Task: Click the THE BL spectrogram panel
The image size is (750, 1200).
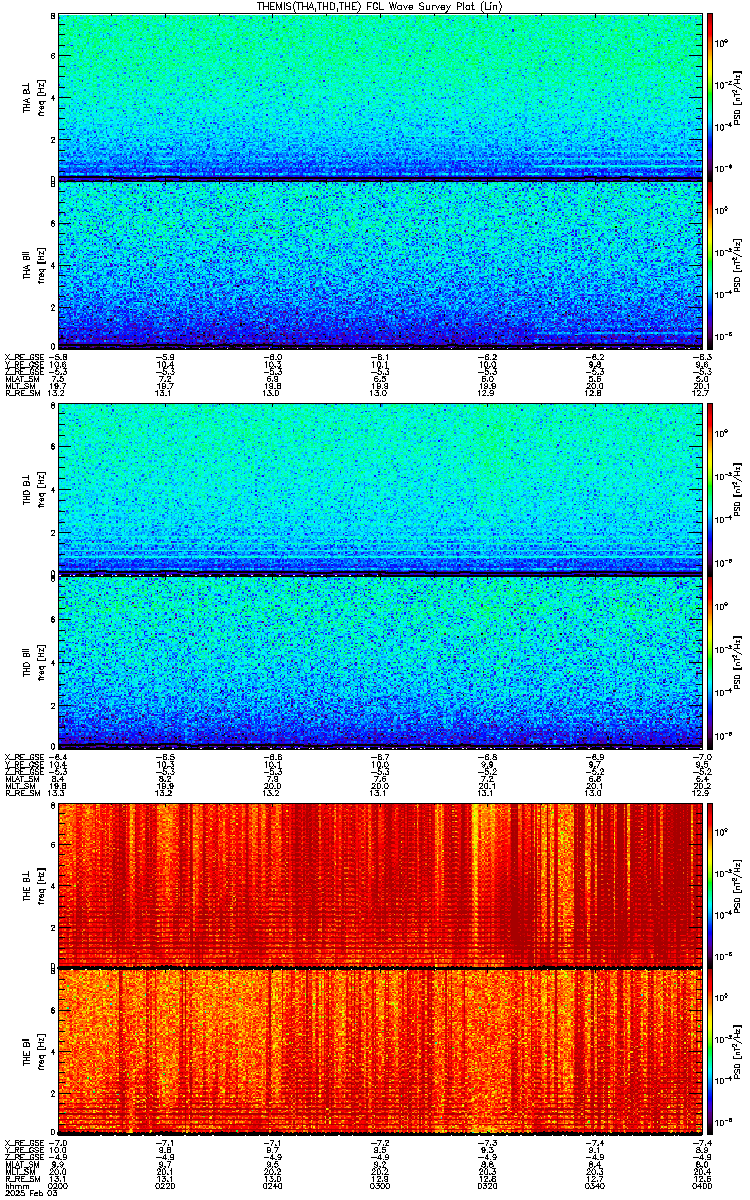Action: (x=381, y=885)
